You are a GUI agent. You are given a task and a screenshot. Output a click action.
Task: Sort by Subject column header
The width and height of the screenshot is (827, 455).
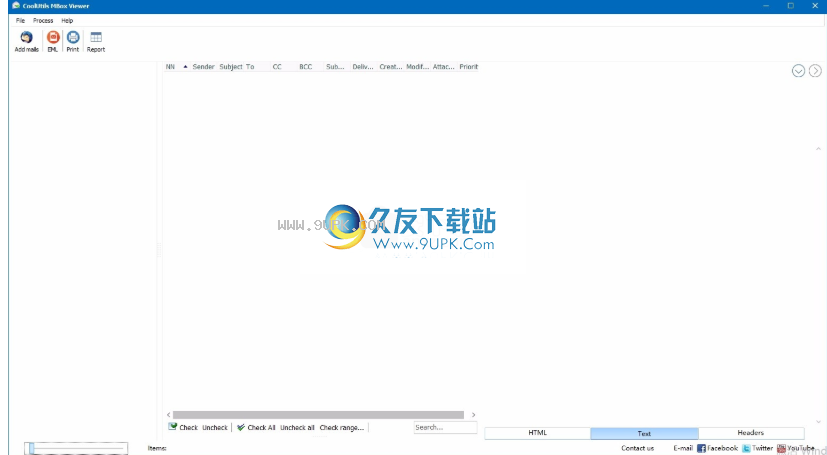[231, 67]
